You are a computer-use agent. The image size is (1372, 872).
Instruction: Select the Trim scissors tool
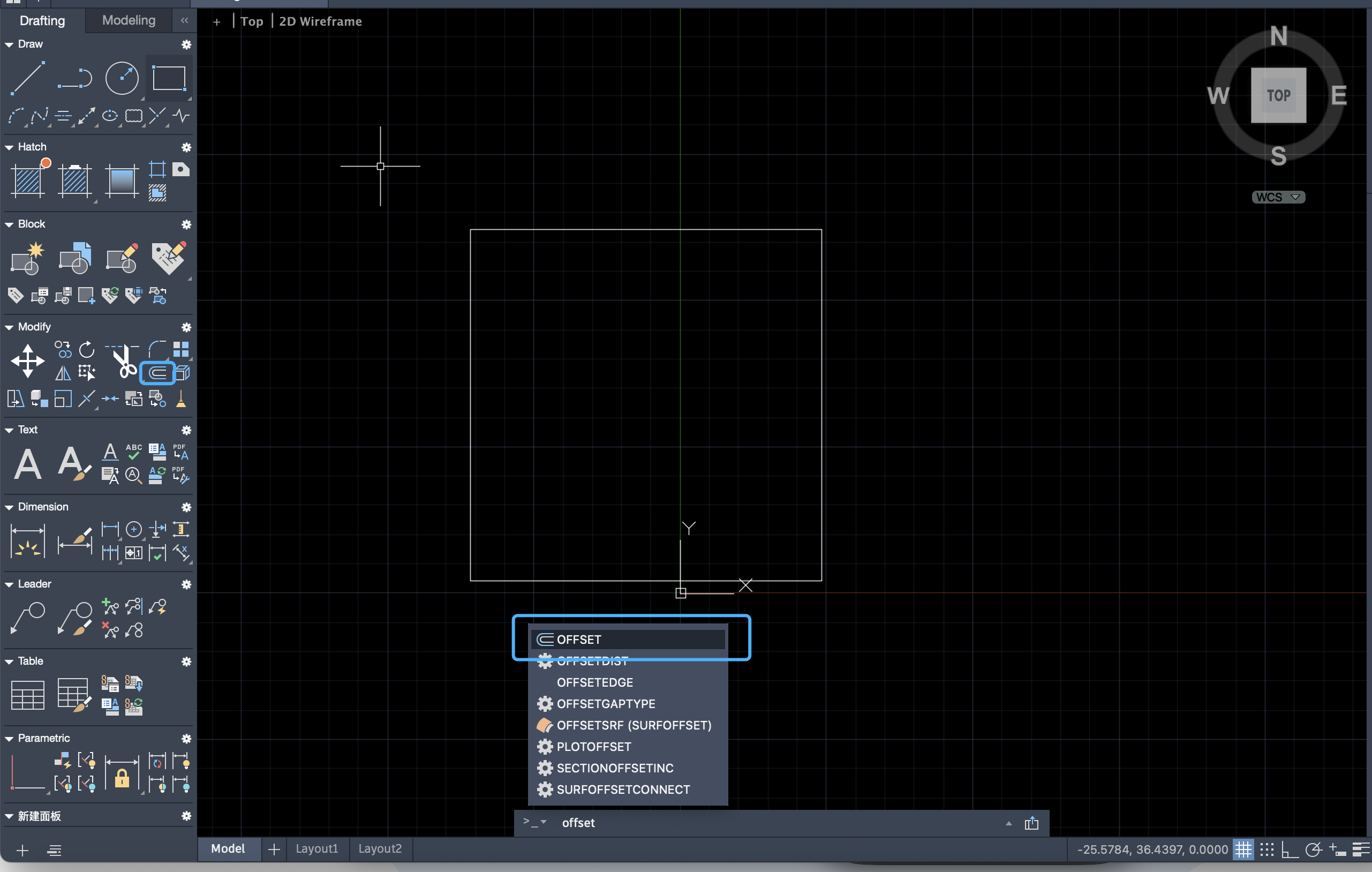[x=122, y=361]
